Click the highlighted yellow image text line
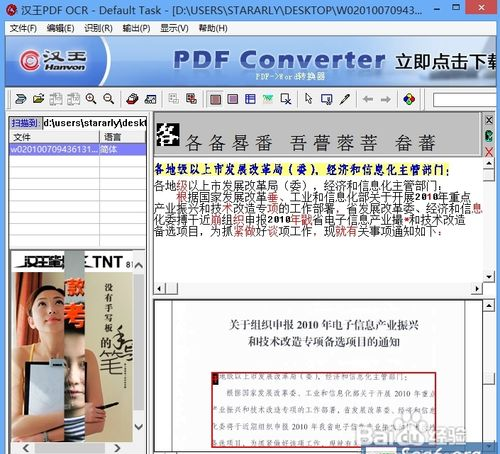This screenshot has height=454, width=500. coord(301,170)
